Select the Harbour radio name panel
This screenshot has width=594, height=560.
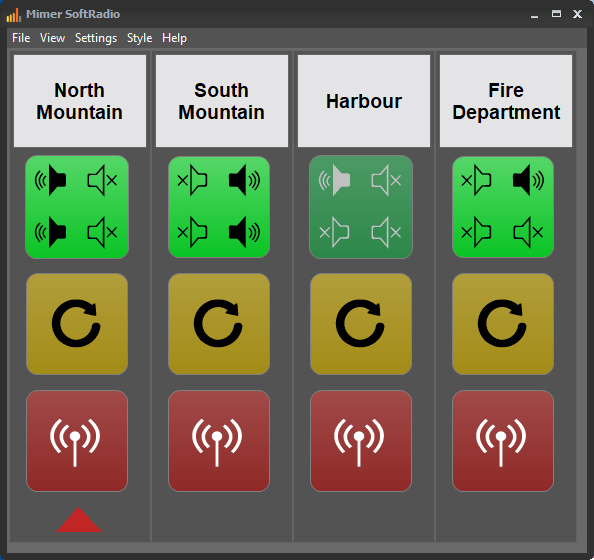tap(364, 101)
